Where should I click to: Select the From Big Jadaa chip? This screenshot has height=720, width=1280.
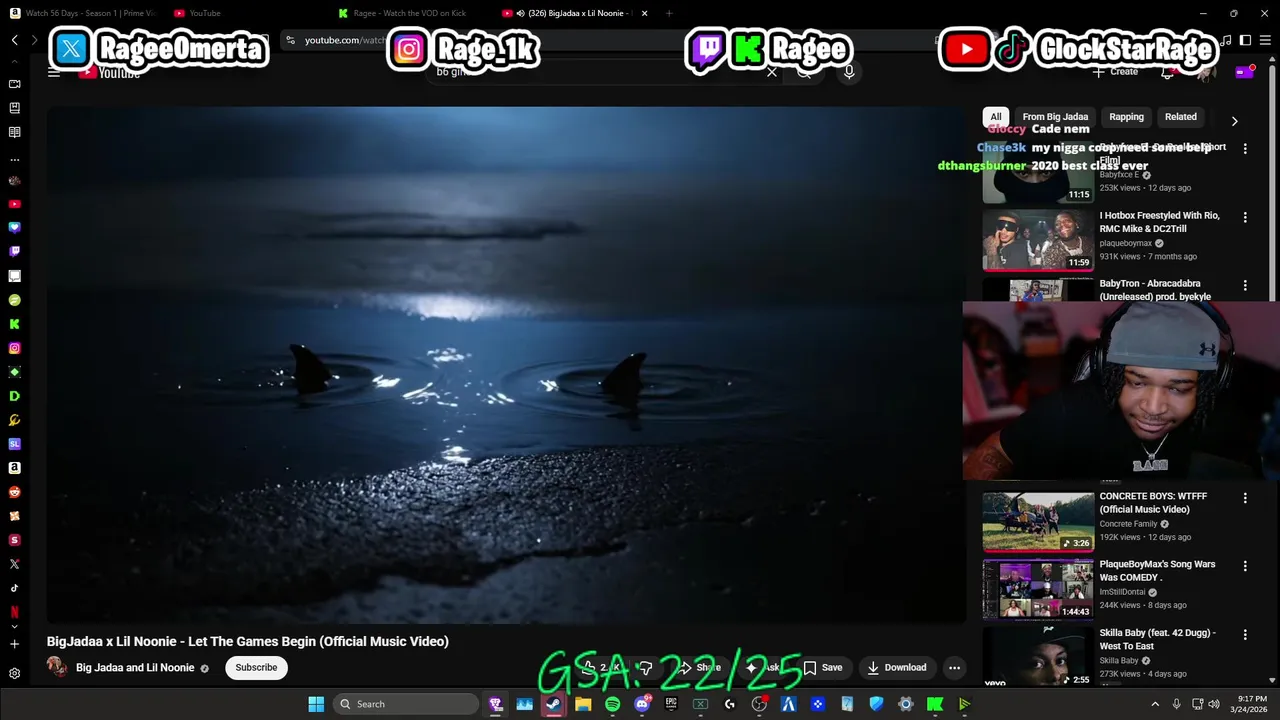pos(1055,117)
